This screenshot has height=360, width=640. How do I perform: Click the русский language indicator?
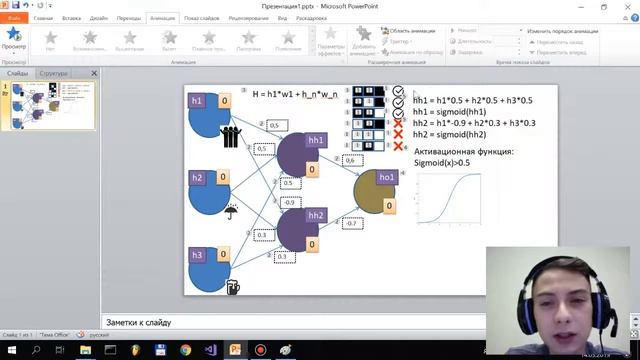tap(99, 335)
